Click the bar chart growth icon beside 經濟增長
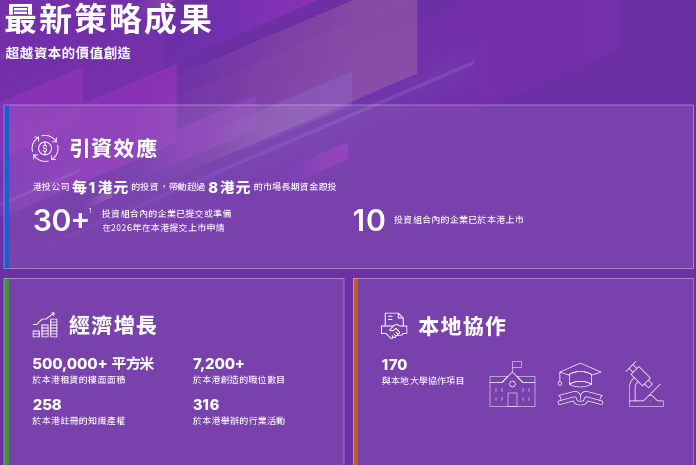 pyautogui.click(x=45, y=325)
